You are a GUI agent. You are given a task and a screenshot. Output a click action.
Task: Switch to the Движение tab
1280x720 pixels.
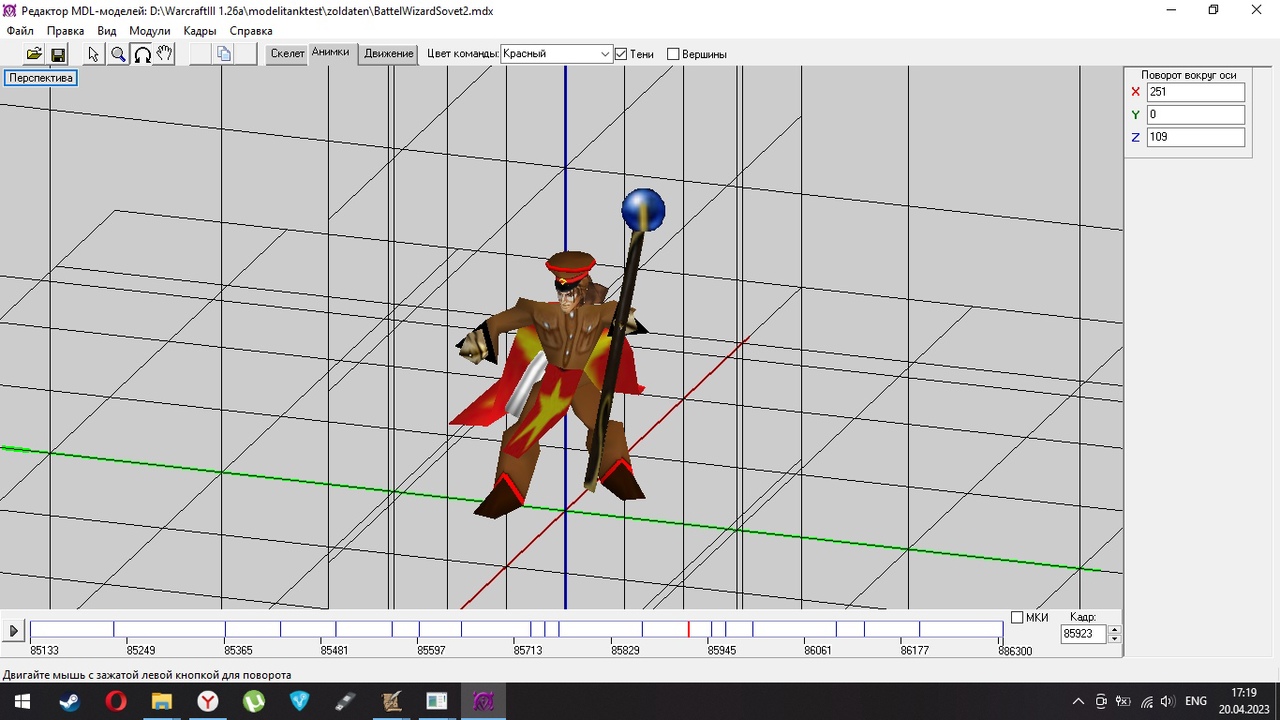pos(389,54)
